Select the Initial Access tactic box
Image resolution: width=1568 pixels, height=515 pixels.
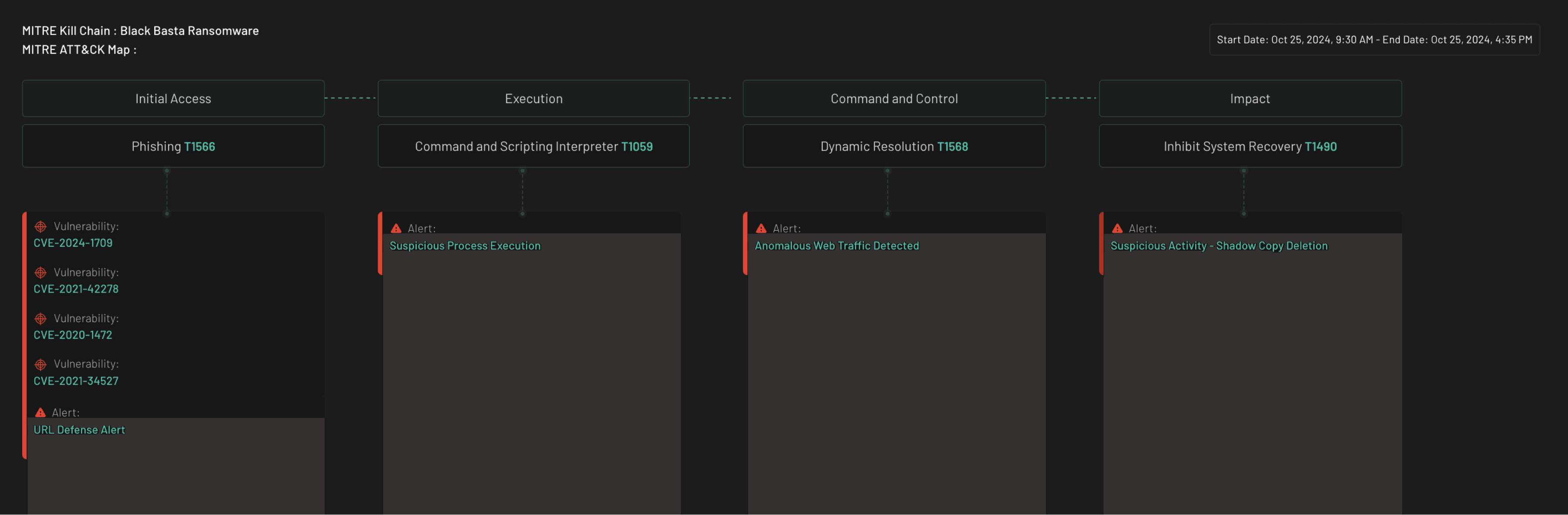pyautogui.click(x=173, y=98)
